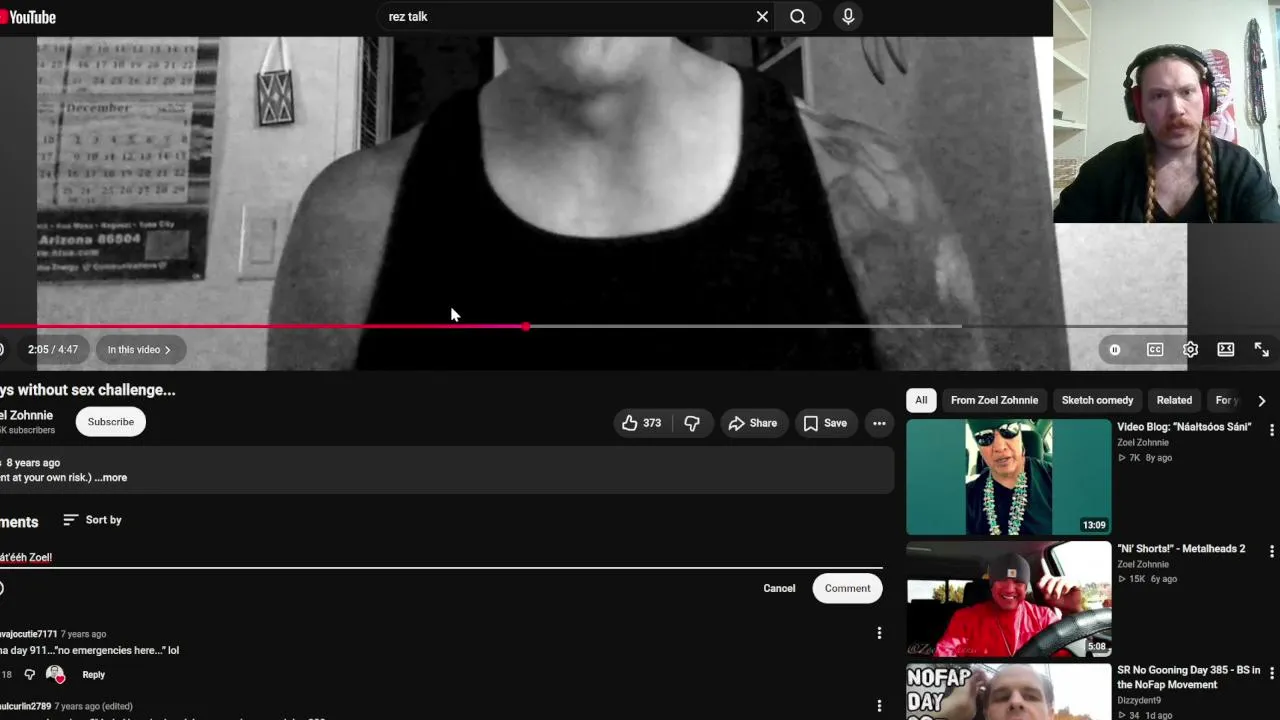
Task: Open the NoFap Day video thumbnail
Action: coord(1008,692)
